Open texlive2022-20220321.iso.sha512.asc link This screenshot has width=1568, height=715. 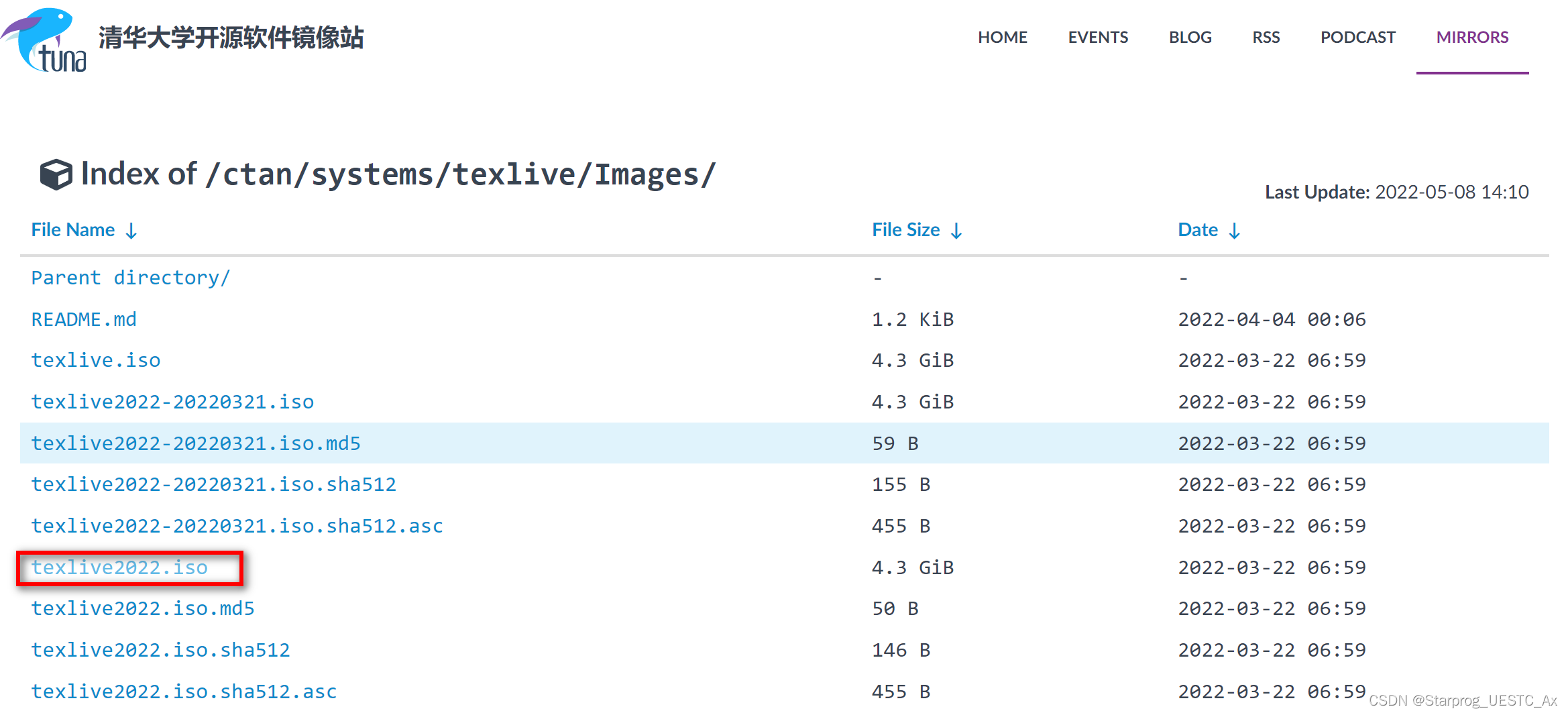[237, 526]
